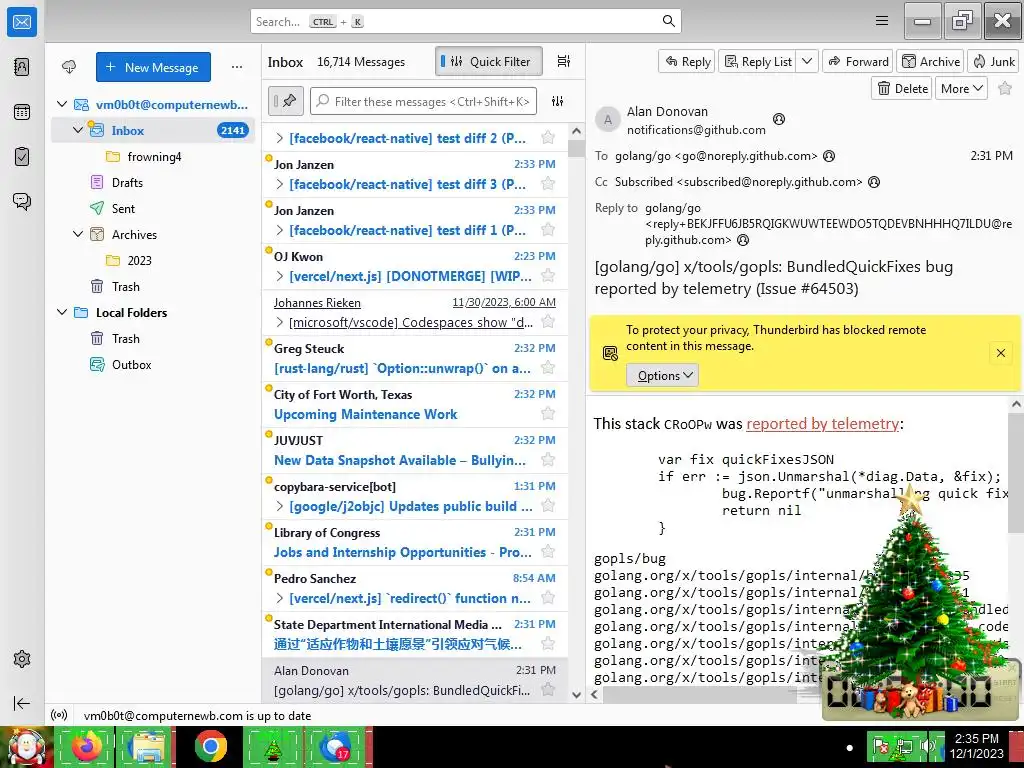The height and width of the screenshot is (768, 1024).
Task: Star the New Data Snapshot Available message
Action: [x=548, y=460]
